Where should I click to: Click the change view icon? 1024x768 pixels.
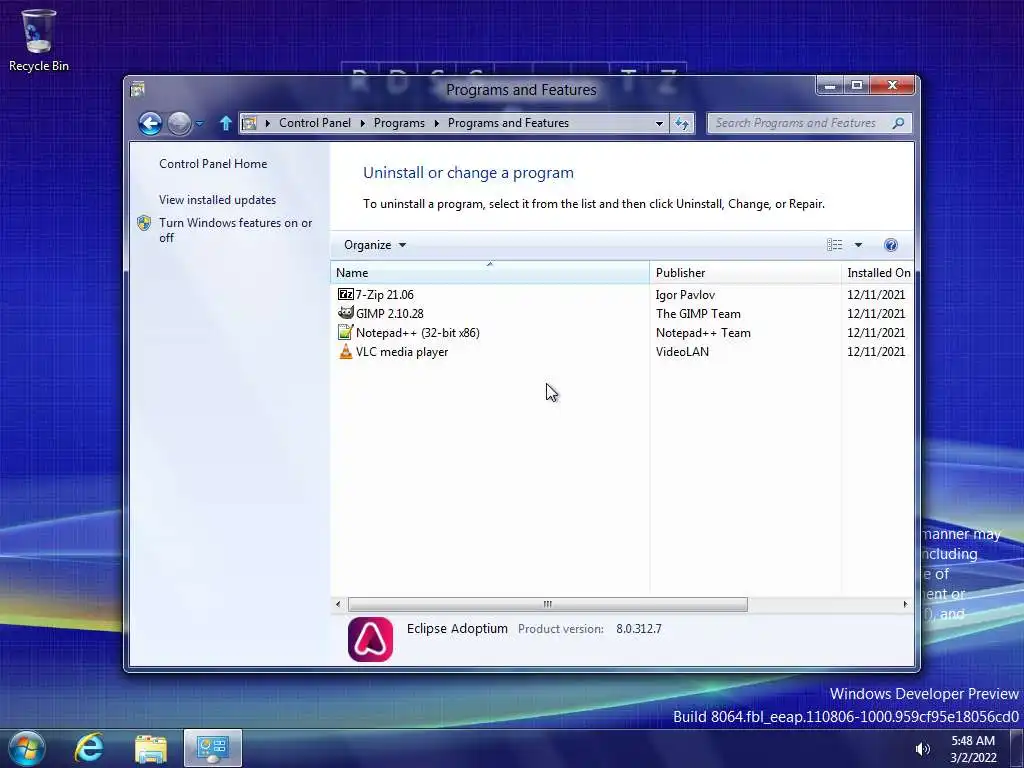pyautogui.click(x=834, y=245)
